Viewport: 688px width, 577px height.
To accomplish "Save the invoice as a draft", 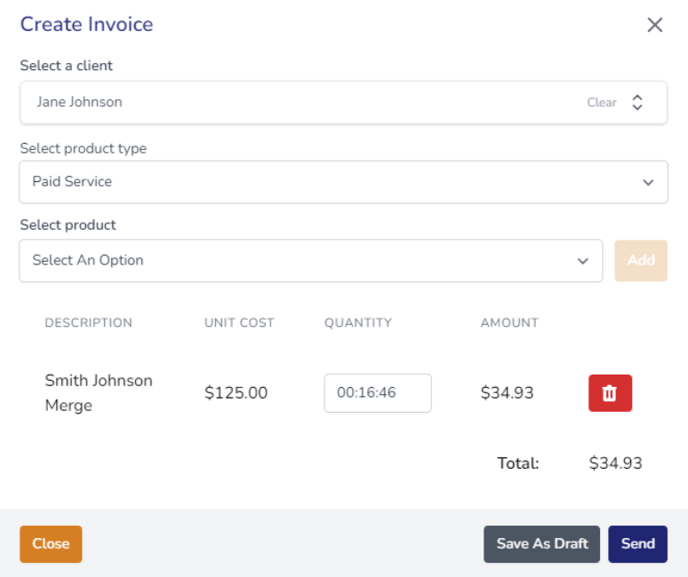I will tap(541, 544).
